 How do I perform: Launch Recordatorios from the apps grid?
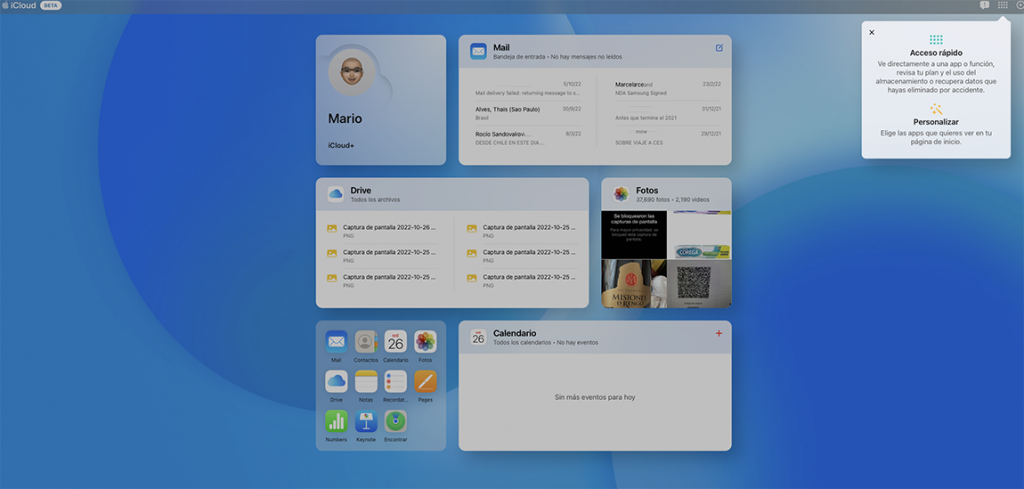[396, 381]
